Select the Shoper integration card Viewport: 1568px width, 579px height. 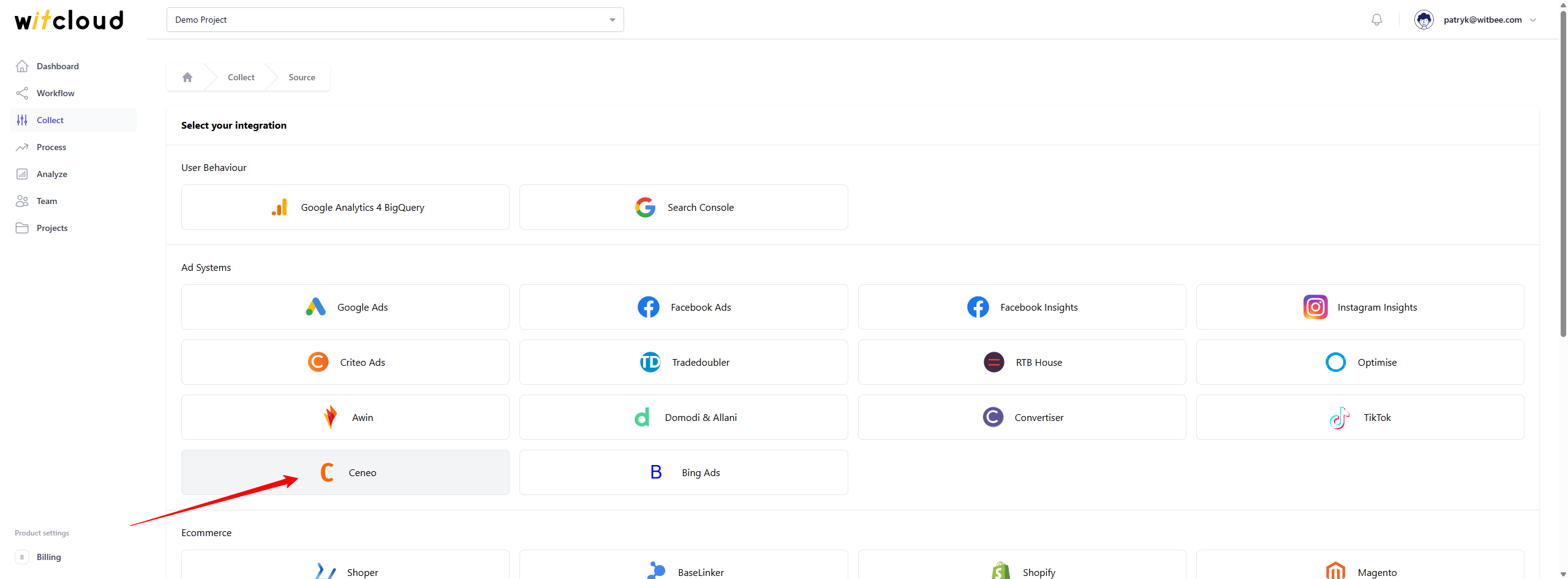tap(345, 564)
